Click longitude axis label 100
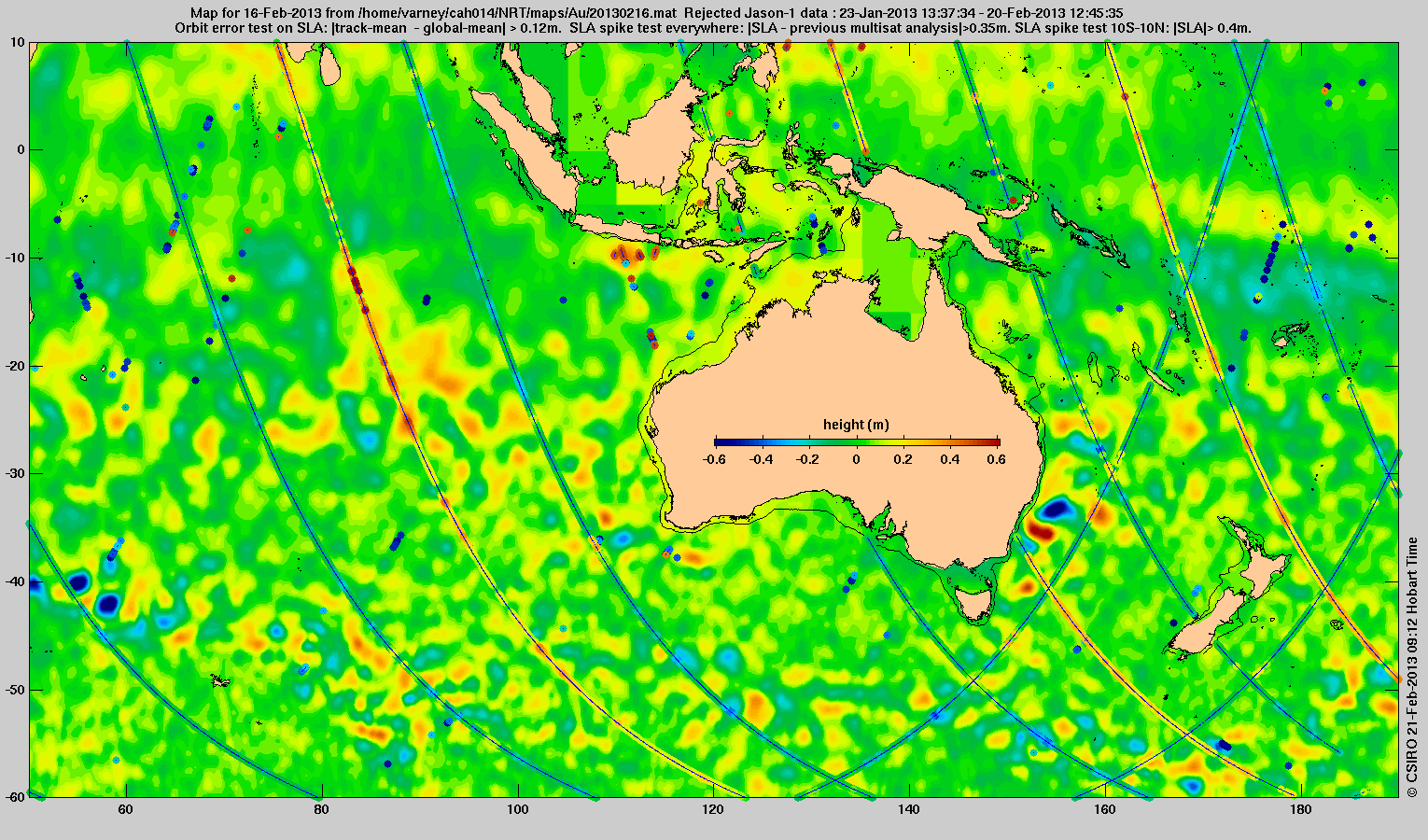The height and width of the screenshot is (840, 1428). pyautogui.click(x=517, y=810)
